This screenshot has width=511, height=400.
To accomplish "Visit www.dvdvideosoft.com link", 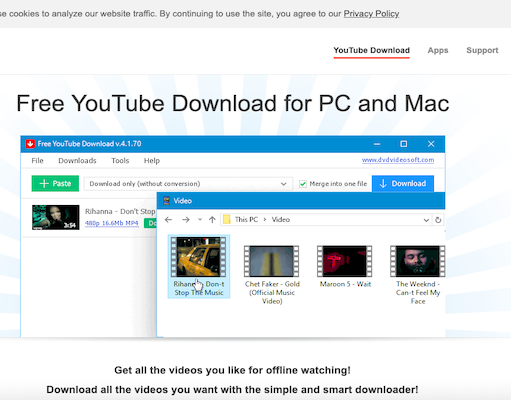I will tap(398, 160).
